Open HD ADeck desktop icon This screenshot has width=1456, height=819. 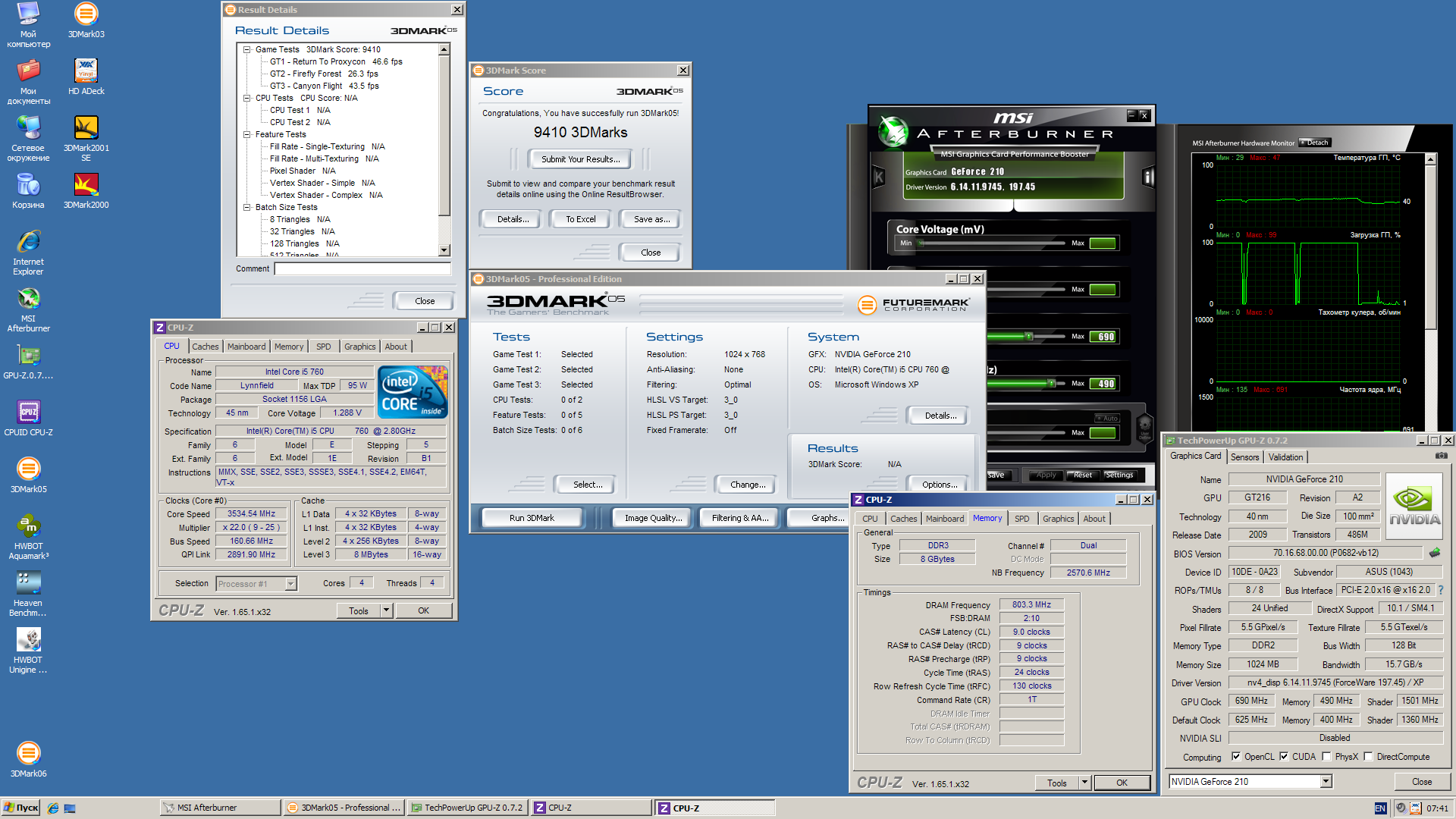pos(86,77)
